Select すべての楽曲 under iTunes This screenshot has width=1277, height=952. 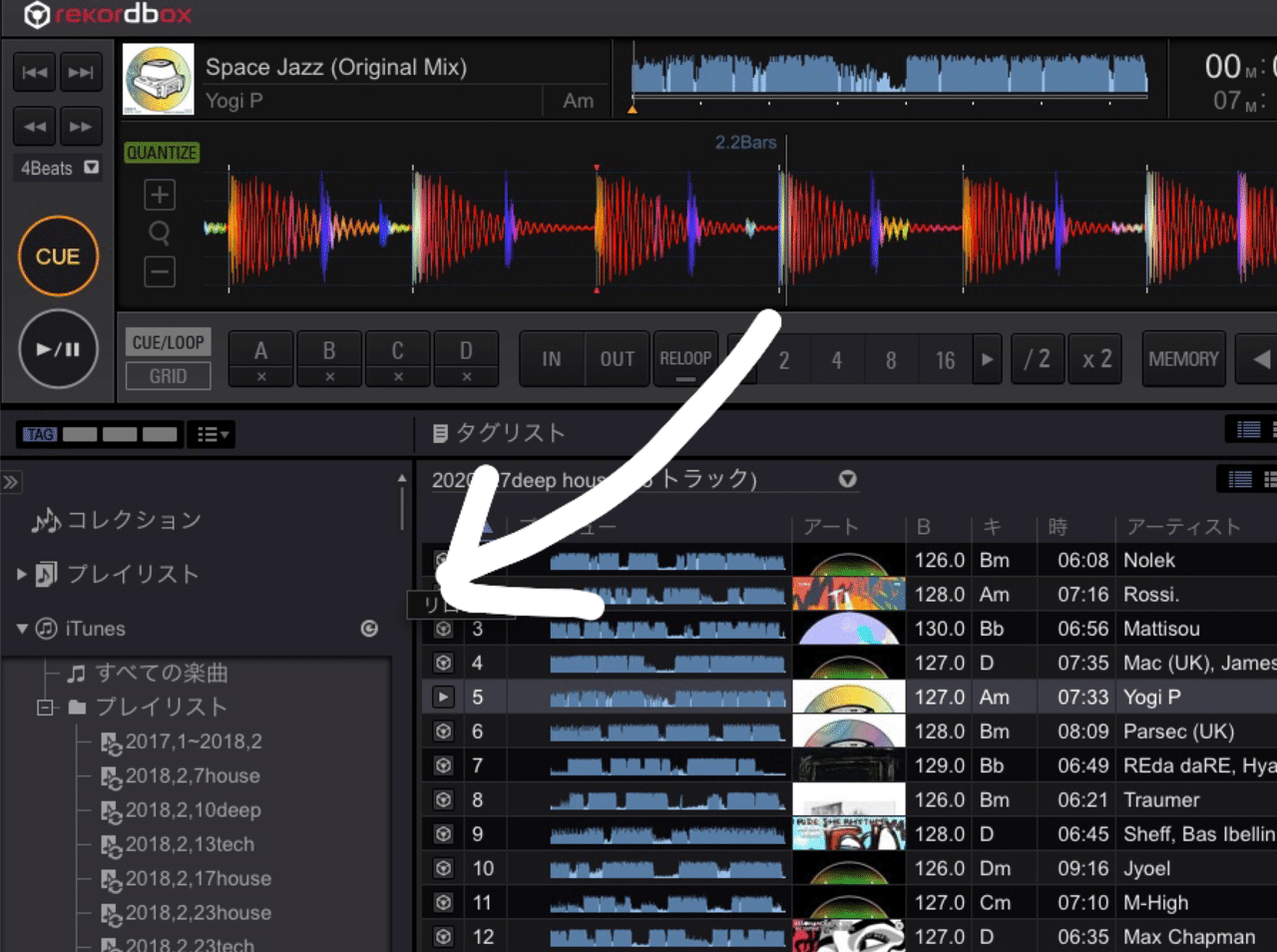[x=148, y=674]
